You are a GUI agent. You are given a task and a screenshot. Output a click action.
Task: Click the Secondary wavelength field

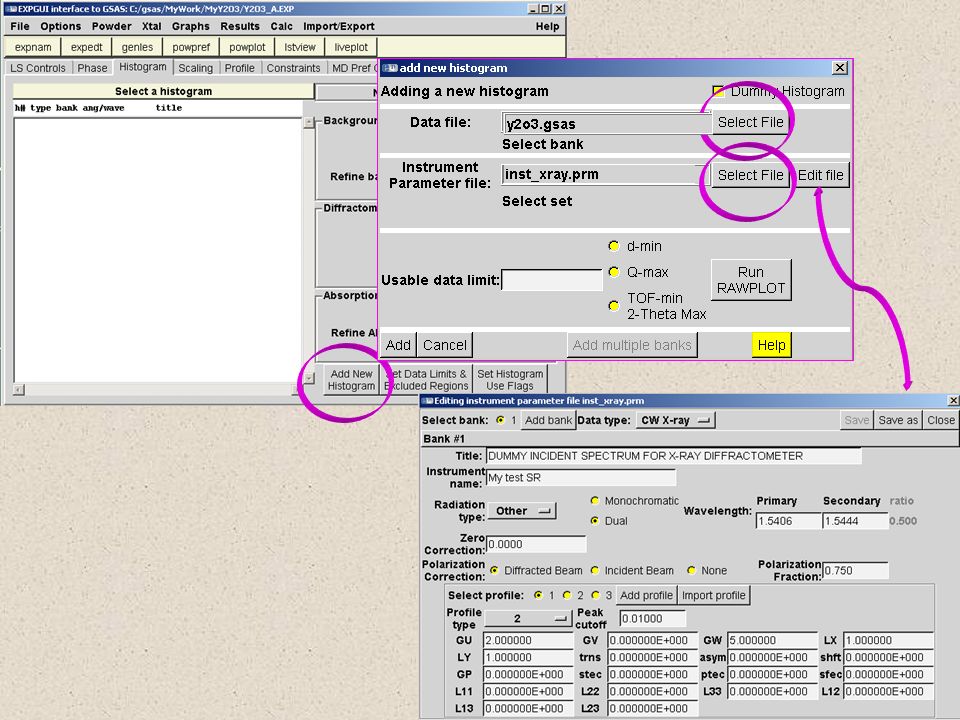(855, 521)
